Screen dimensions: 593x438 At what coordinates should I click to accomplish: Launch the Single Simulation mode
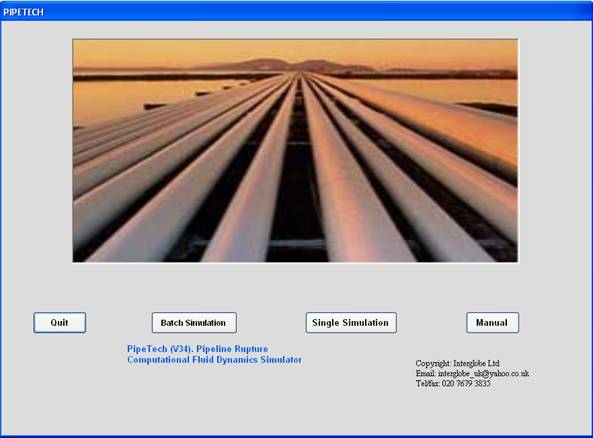[x=351, y=323]
